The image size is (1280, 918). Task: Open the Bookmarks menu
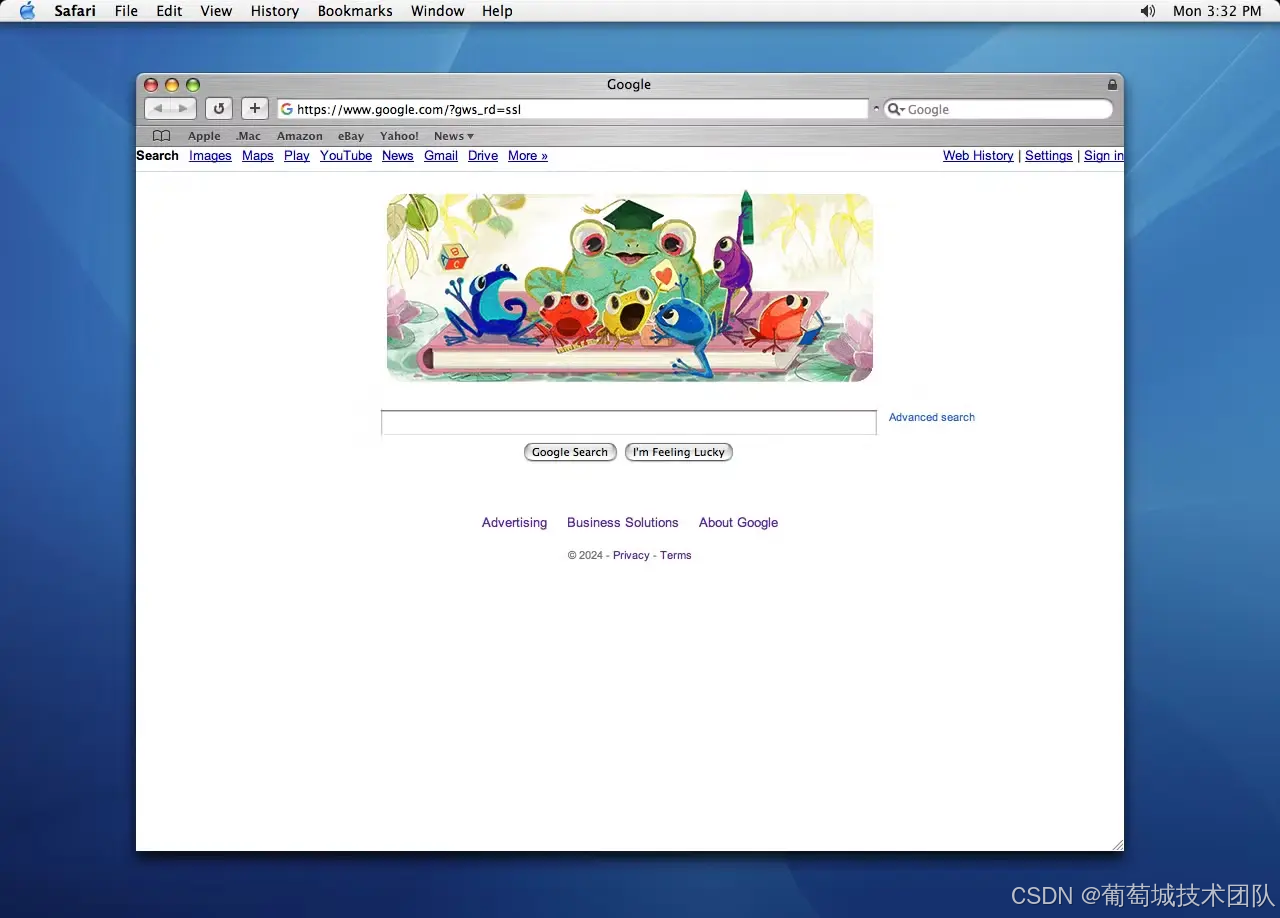click(x=355, y=11)
